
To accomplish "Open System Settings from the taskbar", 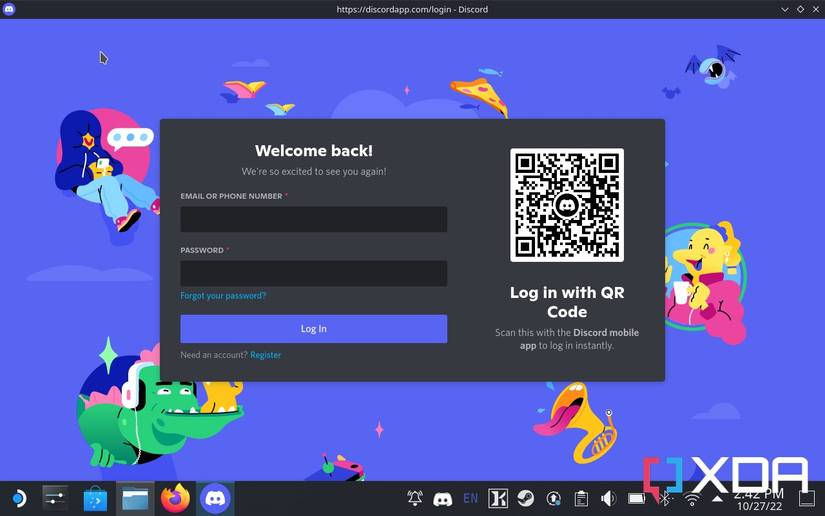I will click(x=55, y=498).
